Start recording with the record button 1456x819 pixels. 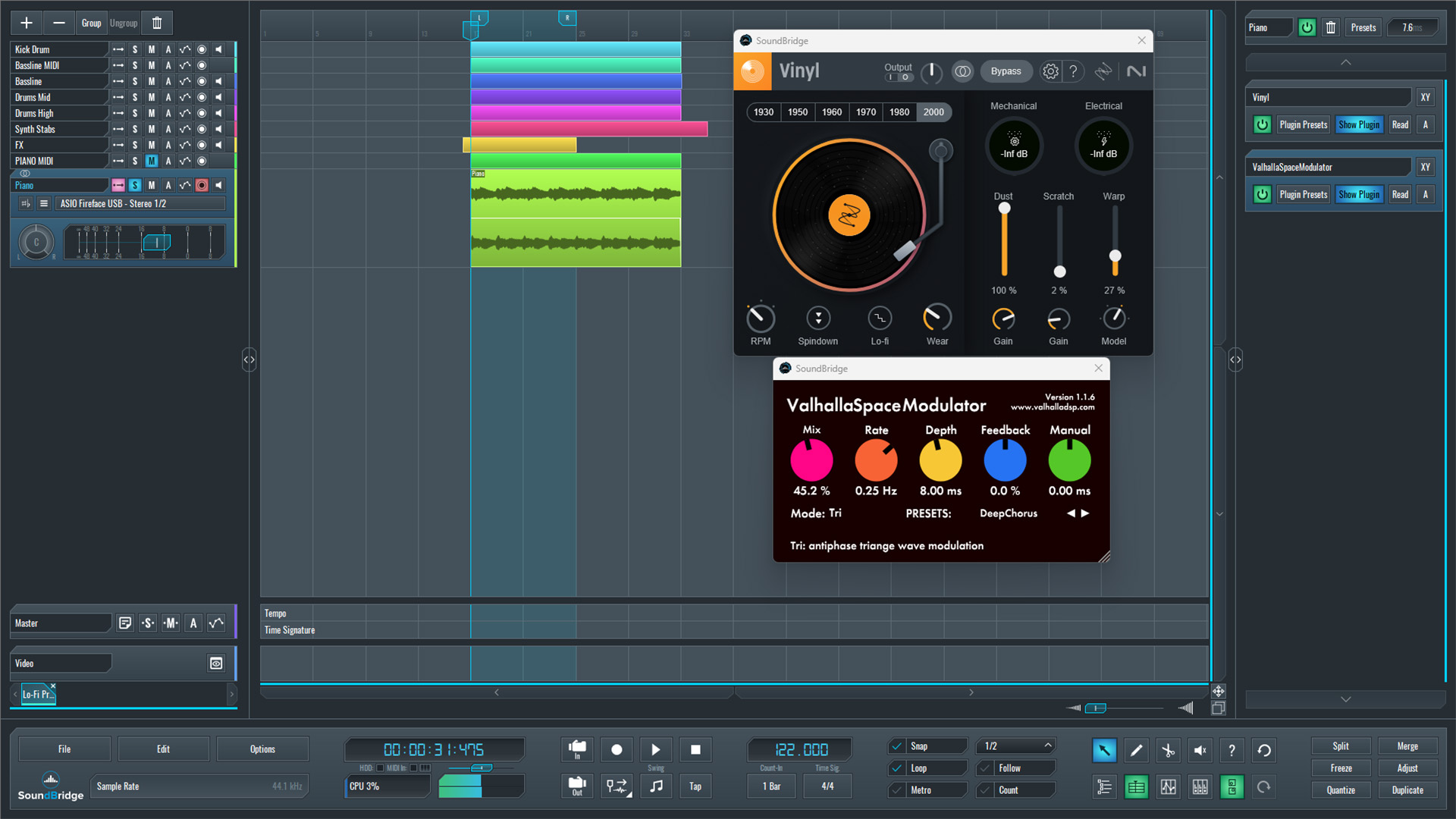[617, 750]
